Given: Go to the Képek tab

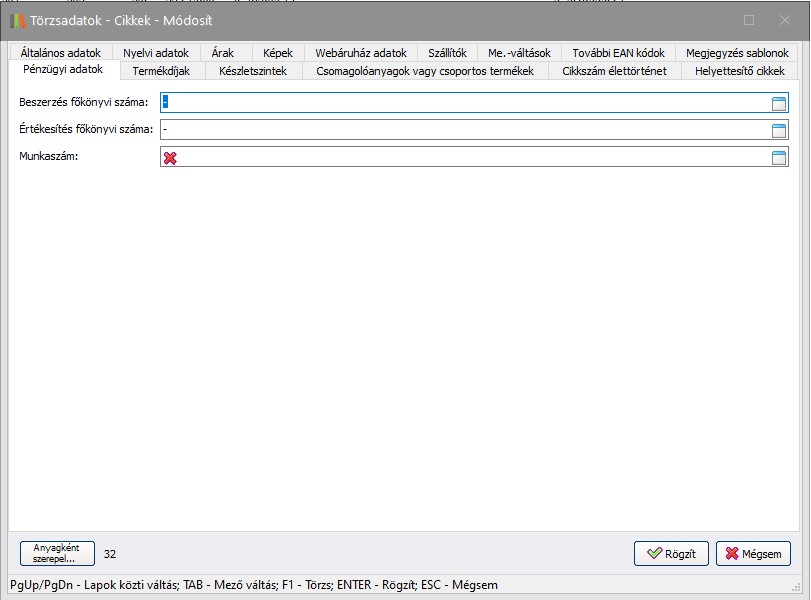Looking at the screenshot, I should [x=277, y=53].
